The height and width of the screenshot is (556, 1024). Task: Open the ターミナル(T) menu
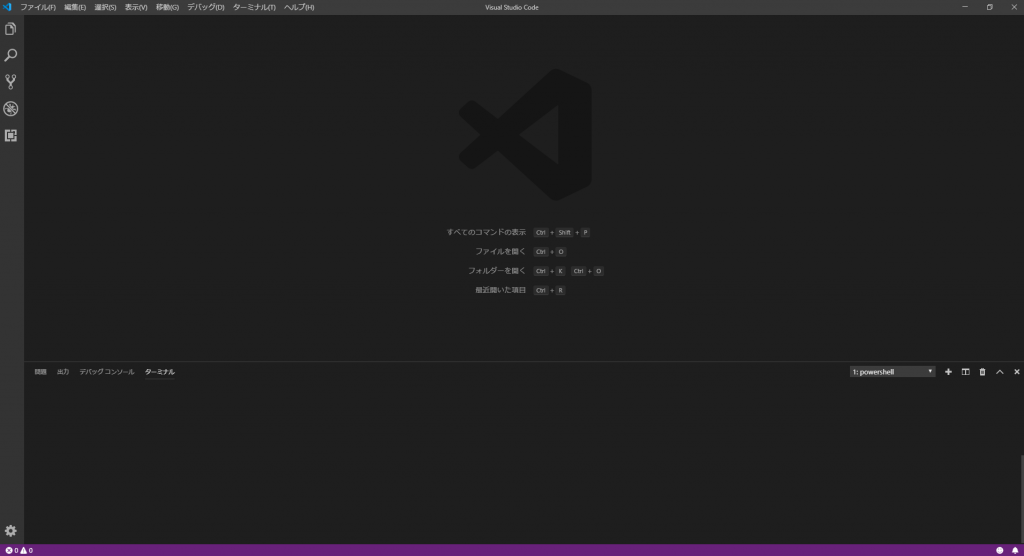click(x=254, y=7)
